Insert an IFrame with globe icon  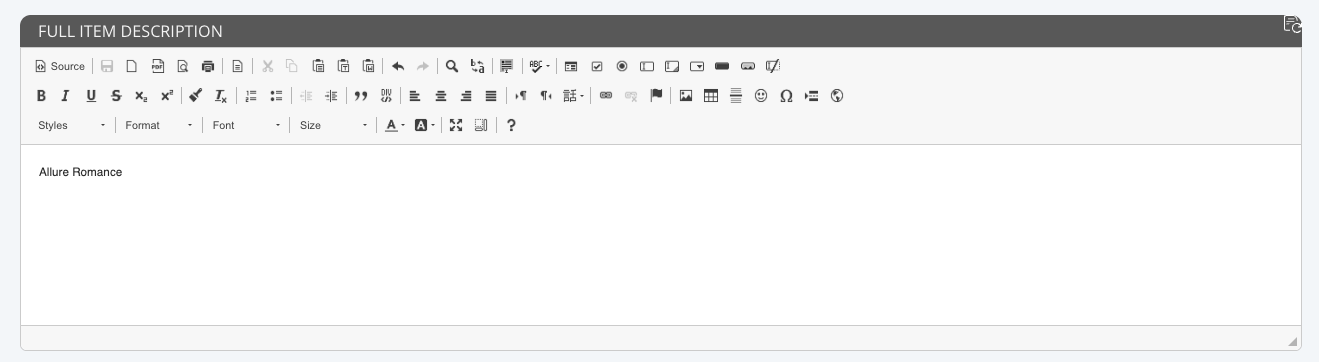[x=837, y=96]
